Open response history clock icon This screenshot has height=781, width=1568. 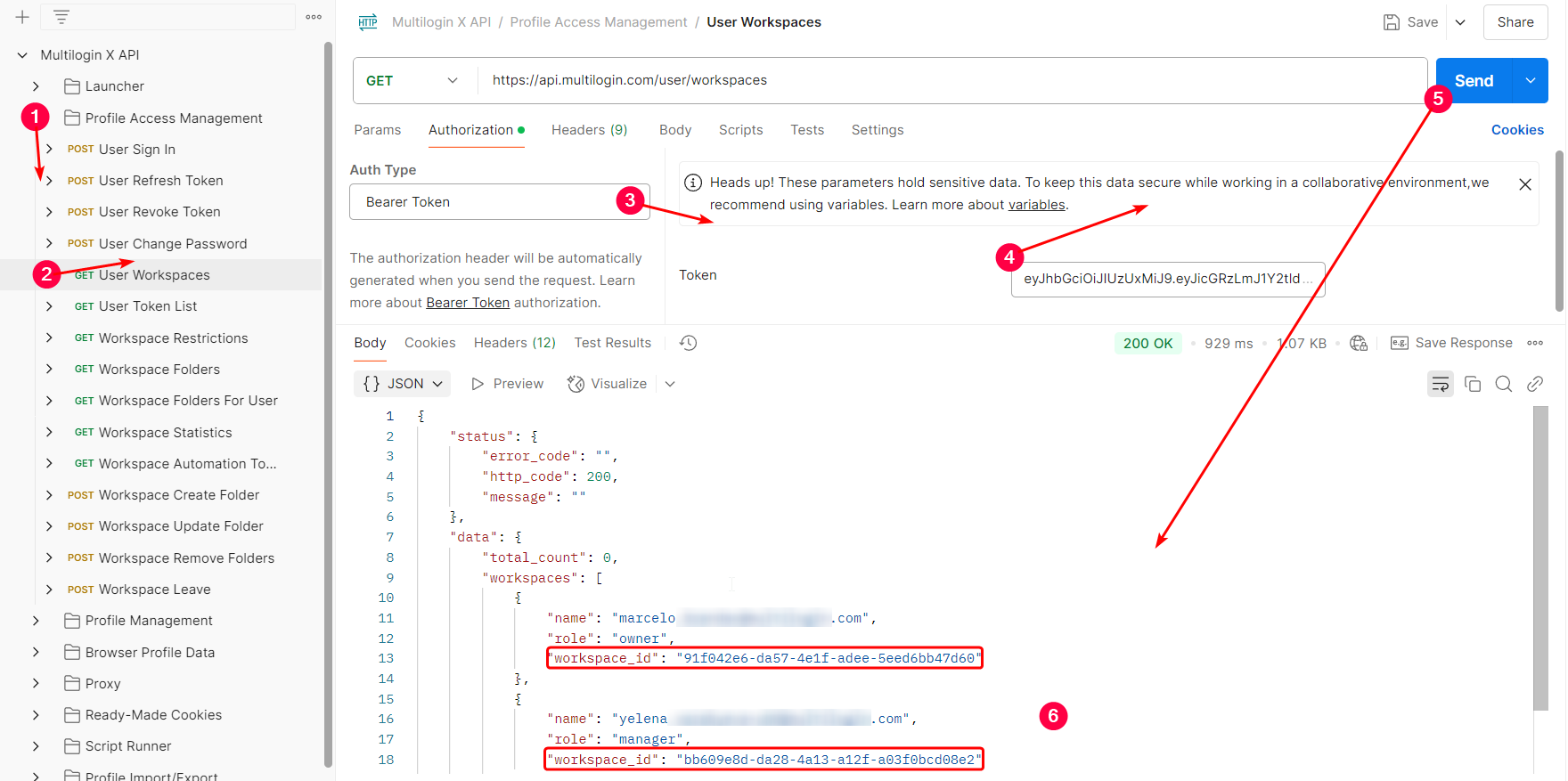[x=688, y=343]
